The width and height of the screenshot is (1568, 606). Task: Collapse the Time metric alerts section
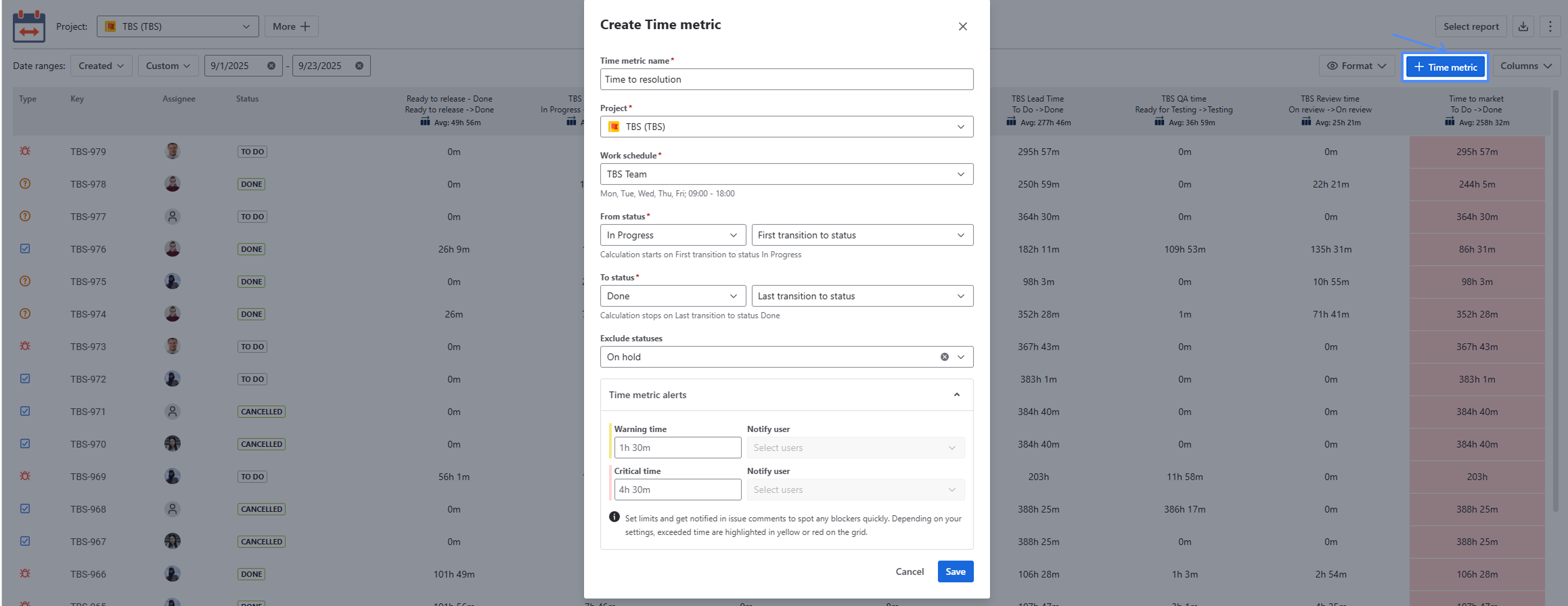point(956,395)
